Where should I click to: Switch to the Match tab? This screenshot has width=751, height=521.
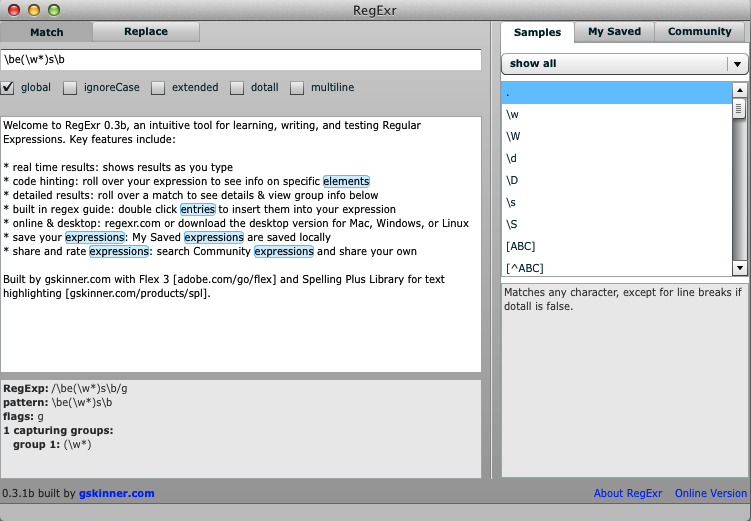coord(46,32)
